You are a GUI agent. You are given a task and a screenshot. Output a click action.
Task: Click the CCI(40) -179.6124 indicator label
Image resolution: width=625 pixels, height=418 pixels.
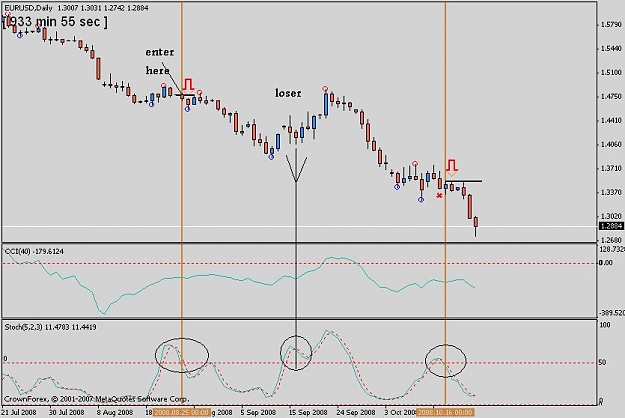(x=34, y=251)
